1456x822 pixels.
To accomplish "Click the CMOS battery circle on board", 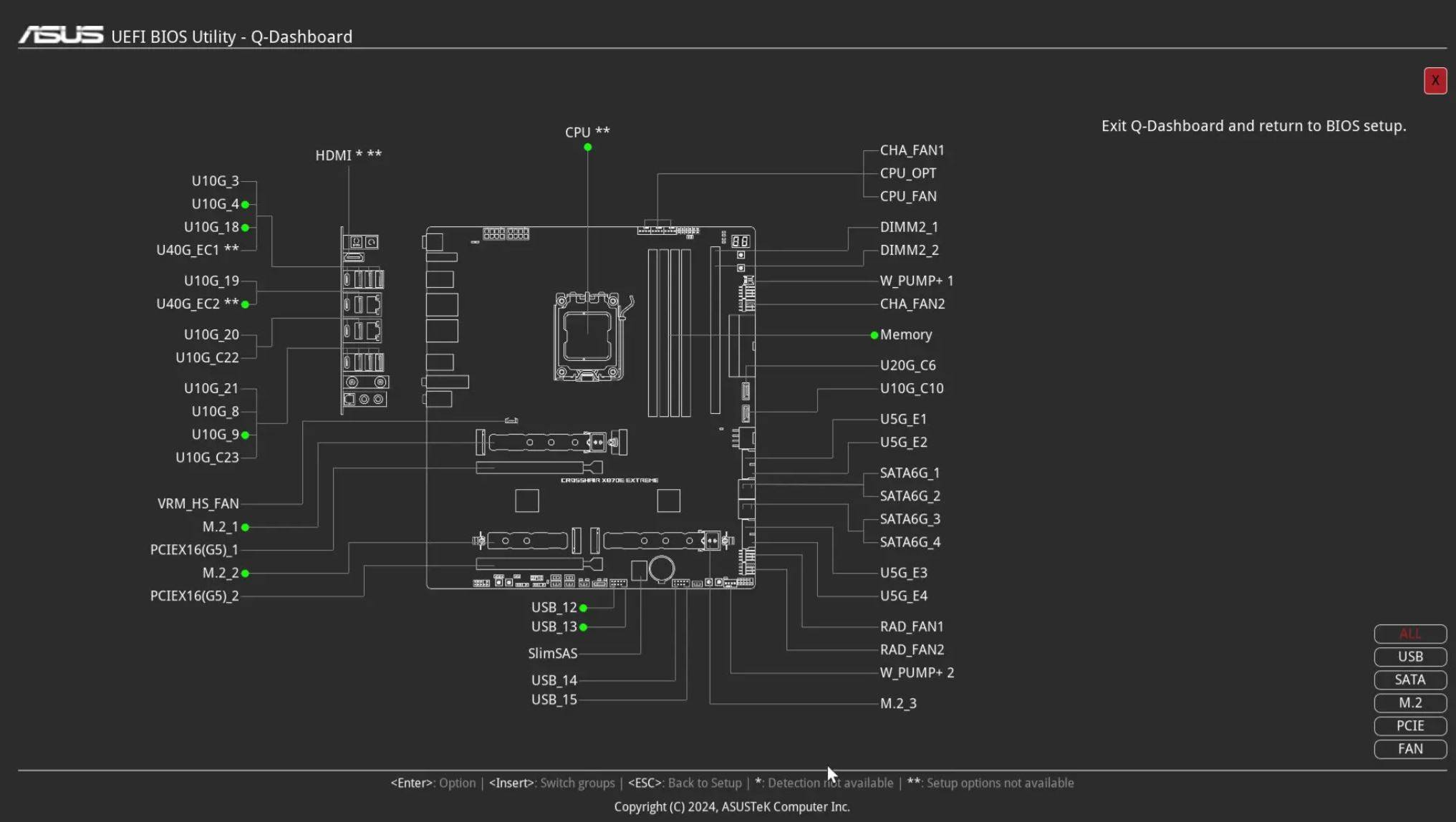I will tap(661, 569).
